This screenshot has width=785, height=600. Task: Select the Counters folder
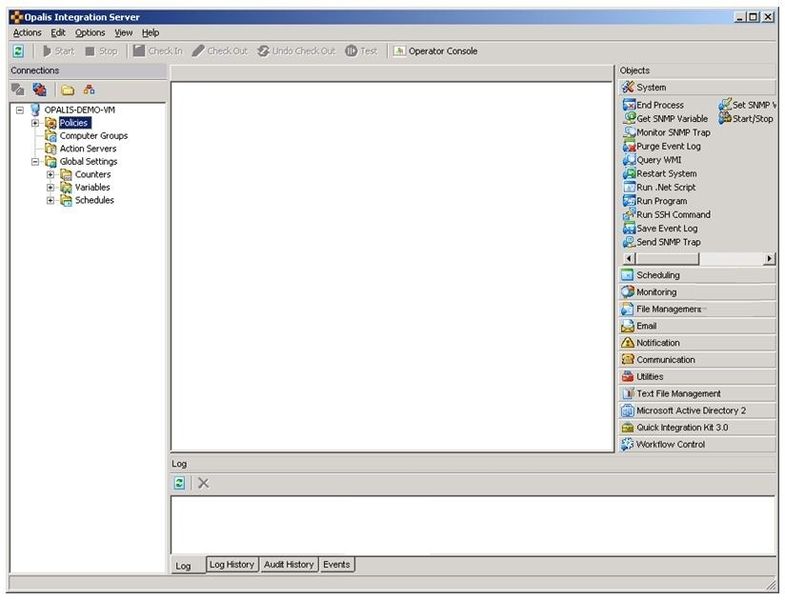point(93,174)
